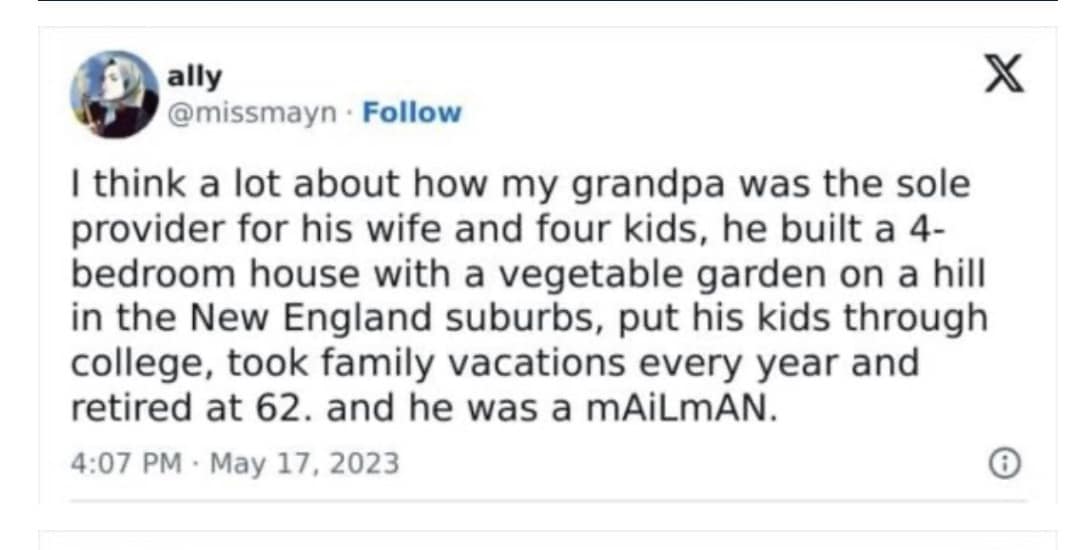Viewport: 1072px width, 550px height.
Task: Click ally's profile avatar picture
Action: (114, 94)
